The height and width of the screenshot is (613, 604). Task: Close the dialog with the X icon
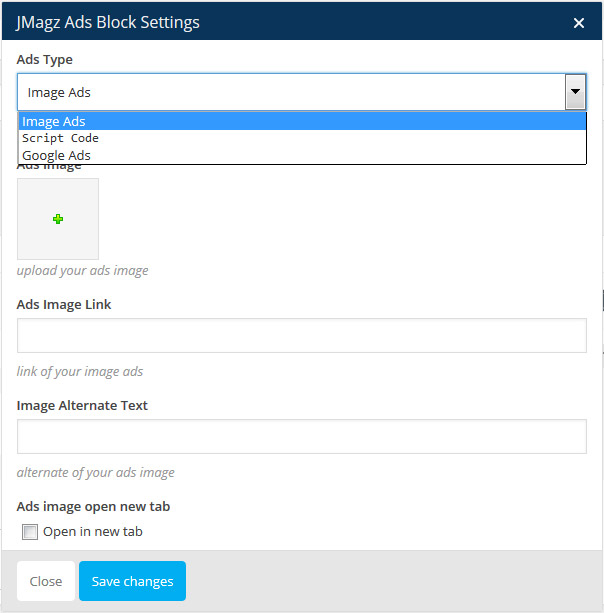[x=579, y=23]
